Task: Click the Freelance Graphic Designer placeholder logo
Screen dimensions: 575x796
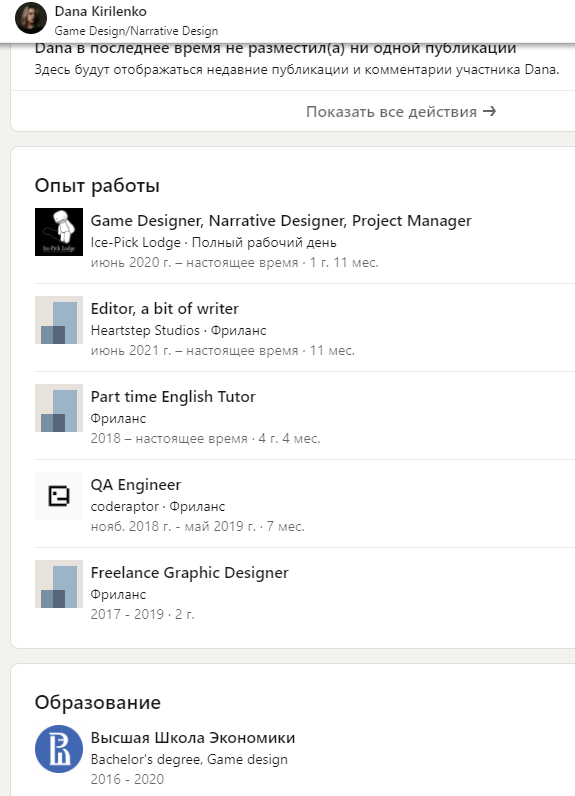Action: coord(59,584)
